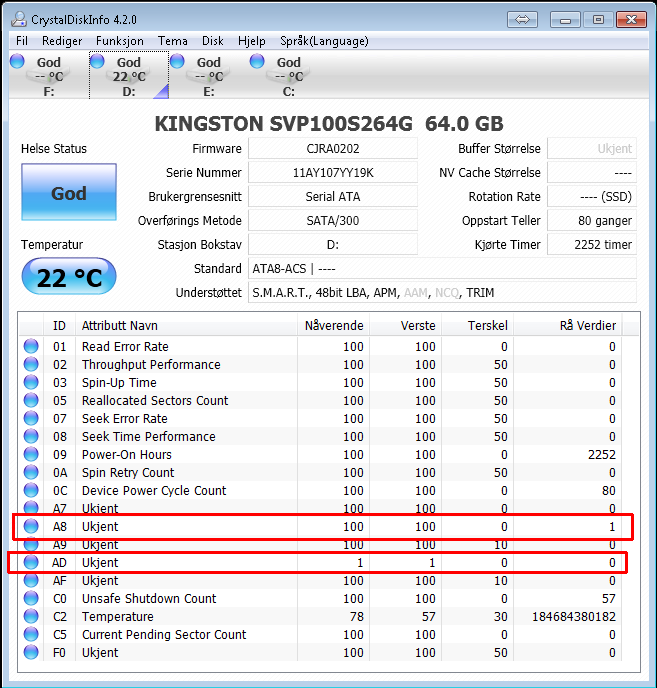Click status orb of Read Error Rate row
This screenshot has width=657, height=688.
click(x=31, y=346)
